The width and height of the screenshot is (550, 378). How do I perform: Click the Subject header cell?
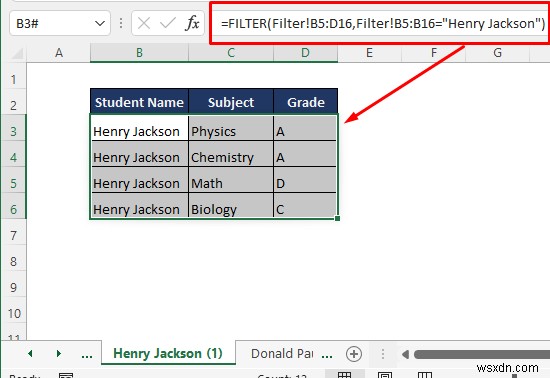tap(231, 102)
